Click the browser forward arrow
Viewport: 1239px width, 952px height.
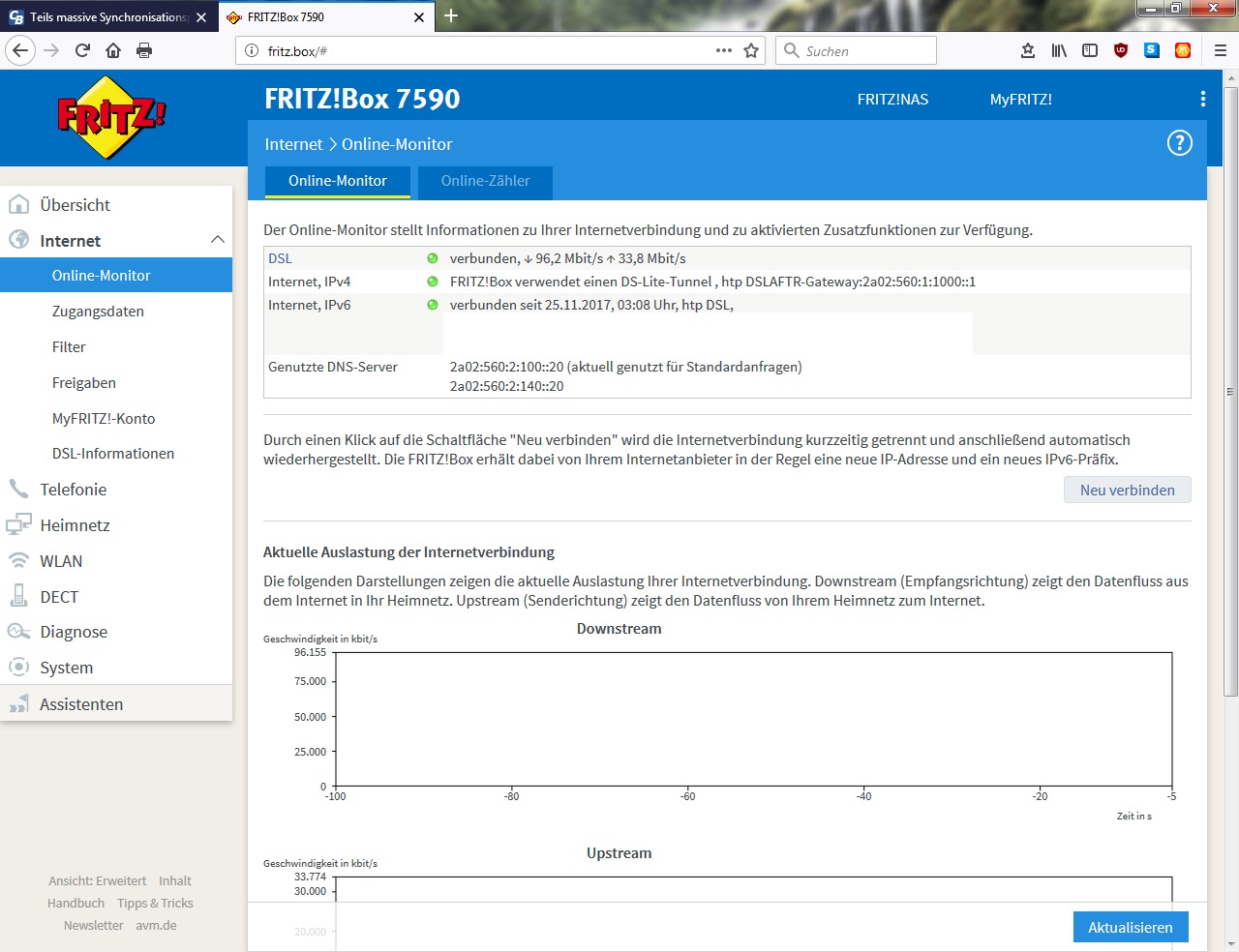52,50
